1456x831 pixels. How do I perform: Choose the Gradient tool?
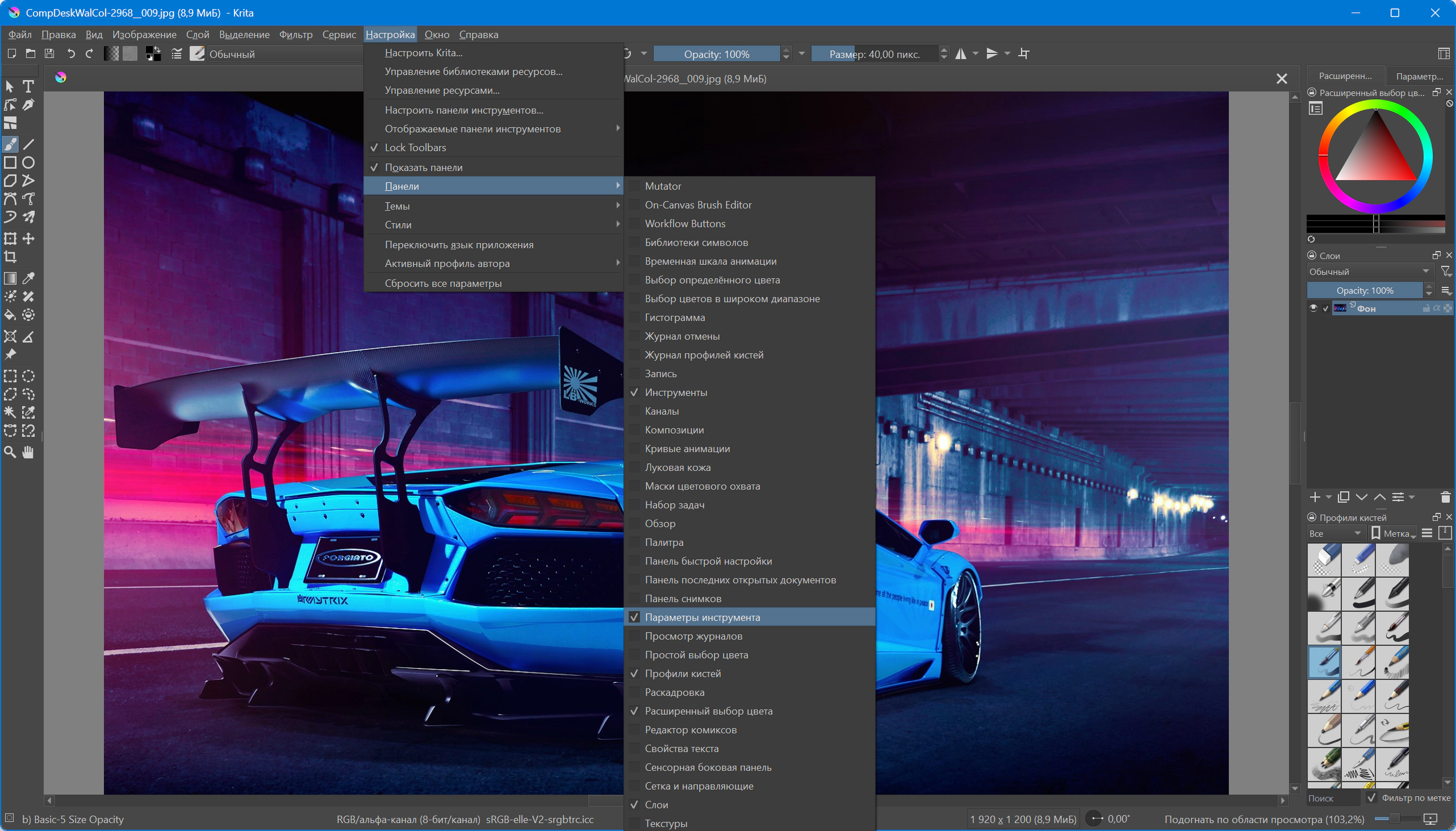10,278
